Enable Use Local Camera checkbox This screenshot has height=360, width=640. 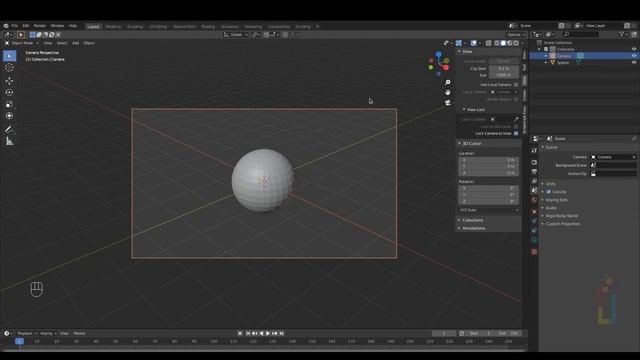(x=516, y=84)
